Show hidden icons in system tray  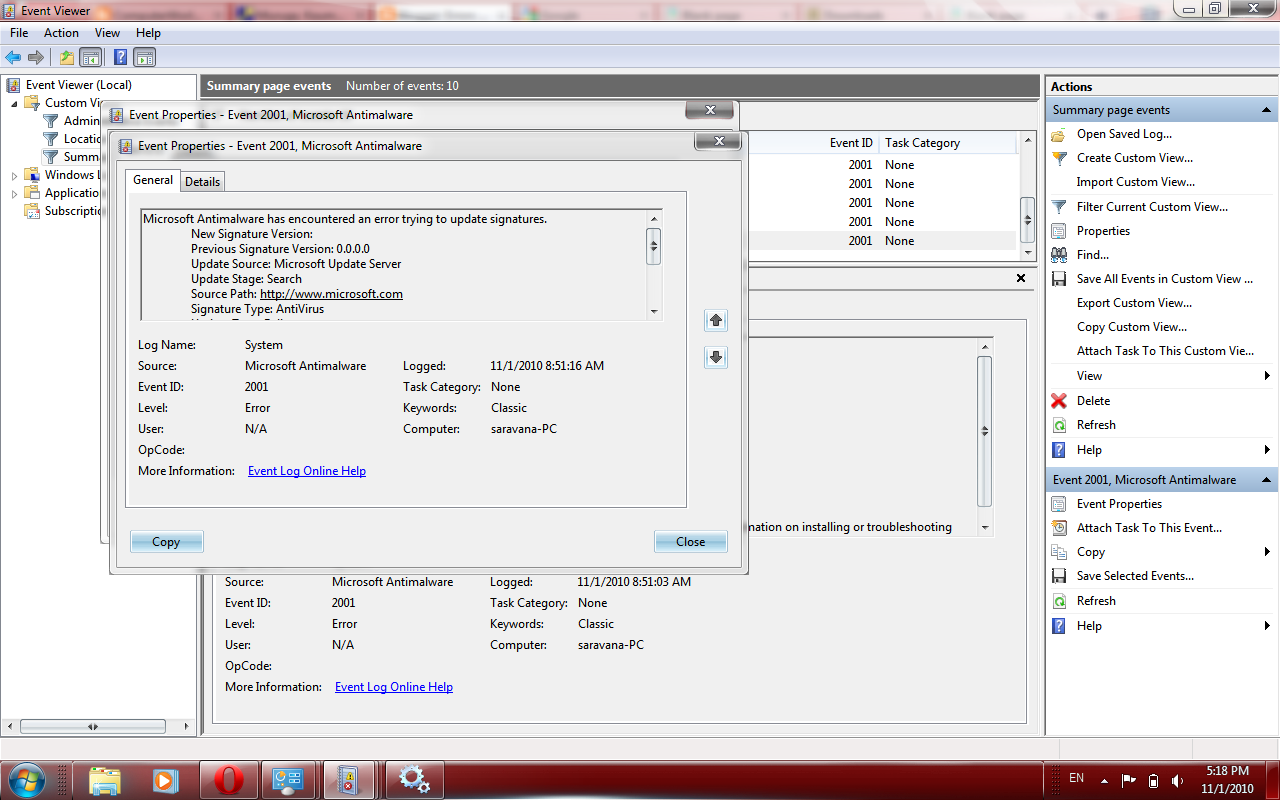[x=1104, y=781]
